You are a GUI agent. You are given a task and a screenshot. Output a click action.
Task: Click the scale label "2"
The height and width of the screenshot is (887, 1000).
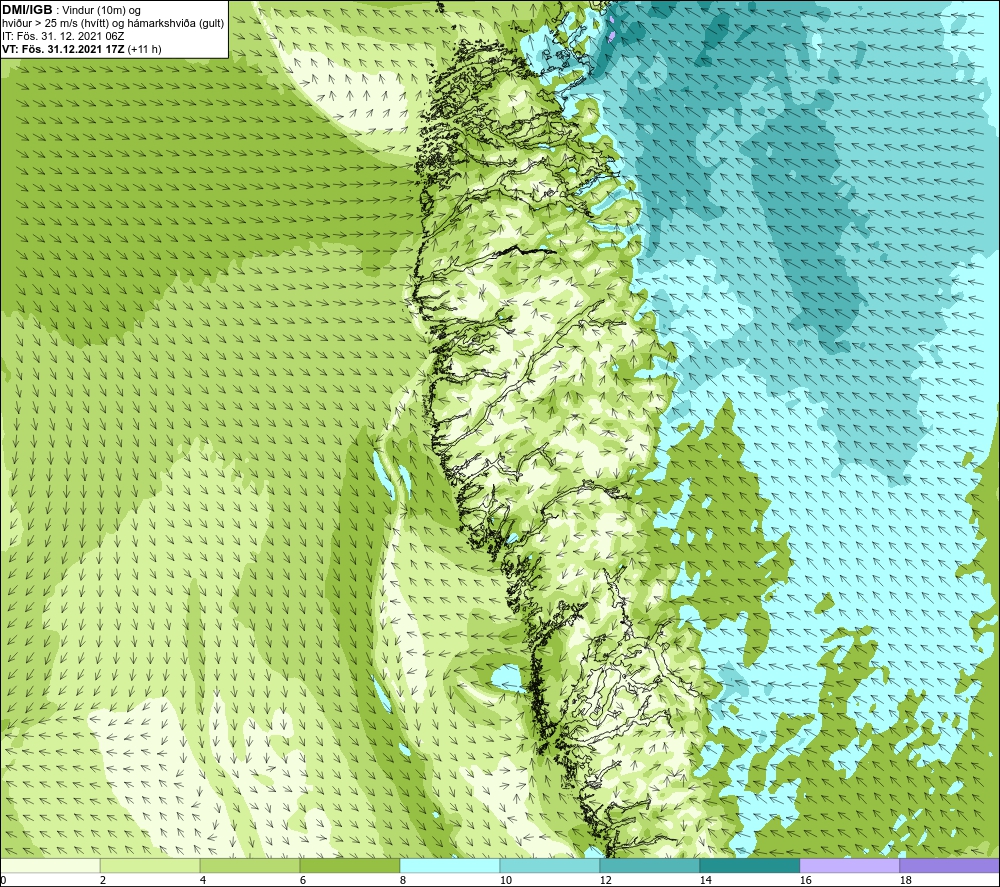[103, 881]
